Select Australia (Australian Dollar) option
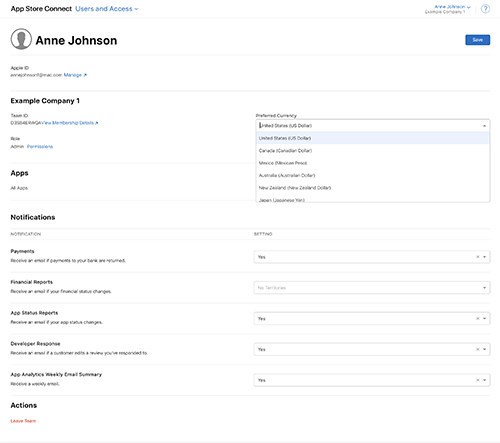 [x=373, y=175]
